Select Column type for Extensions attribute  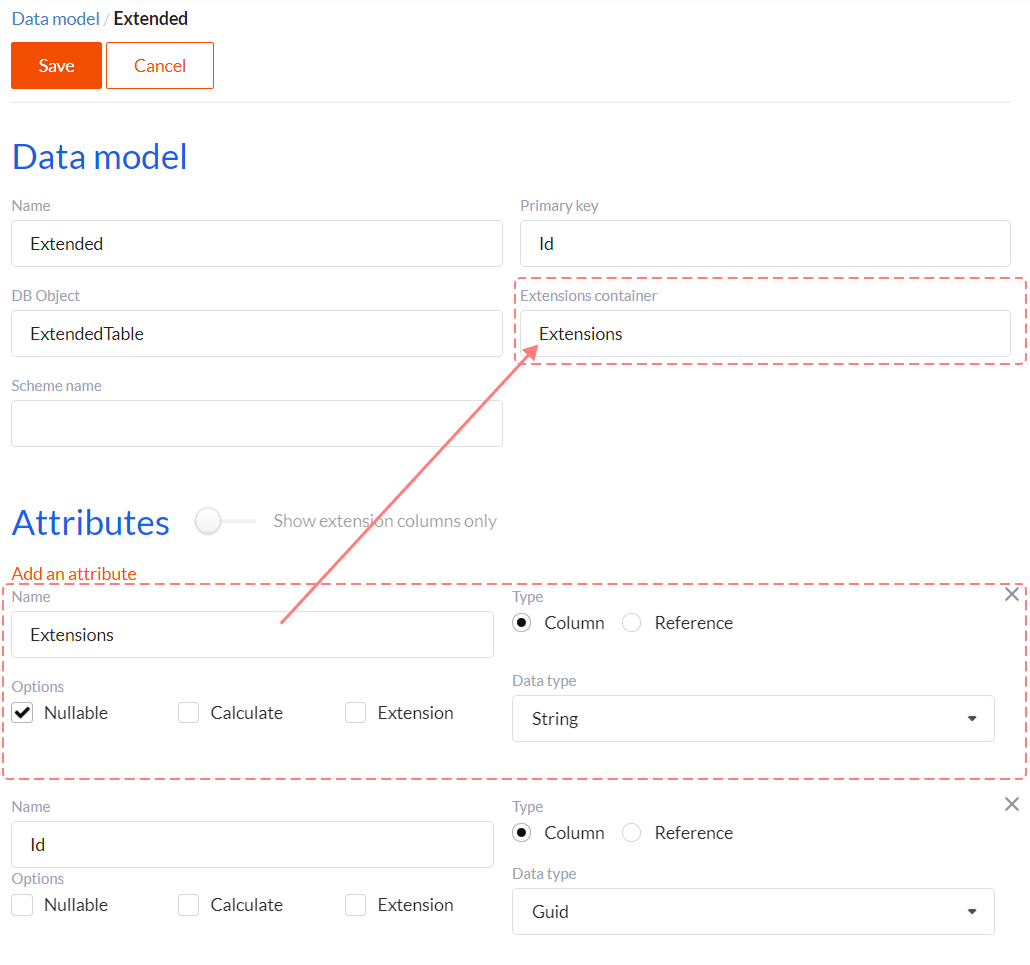point(522,623)
